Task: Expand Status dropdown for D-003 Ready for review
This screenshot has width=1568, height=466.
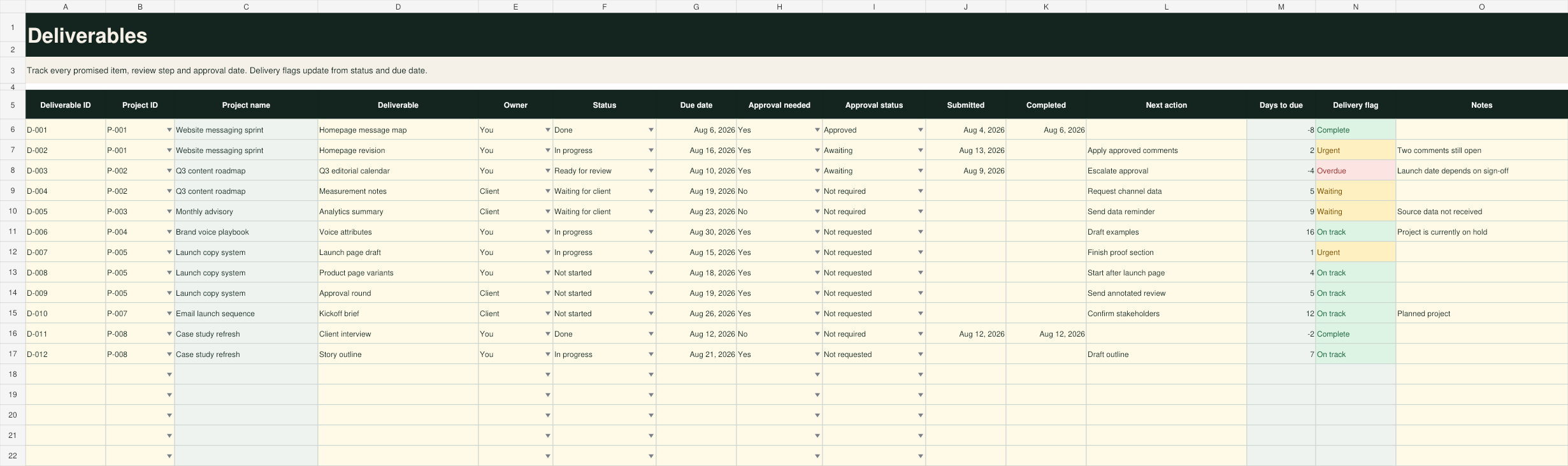Action: click(x=651, y=171)
